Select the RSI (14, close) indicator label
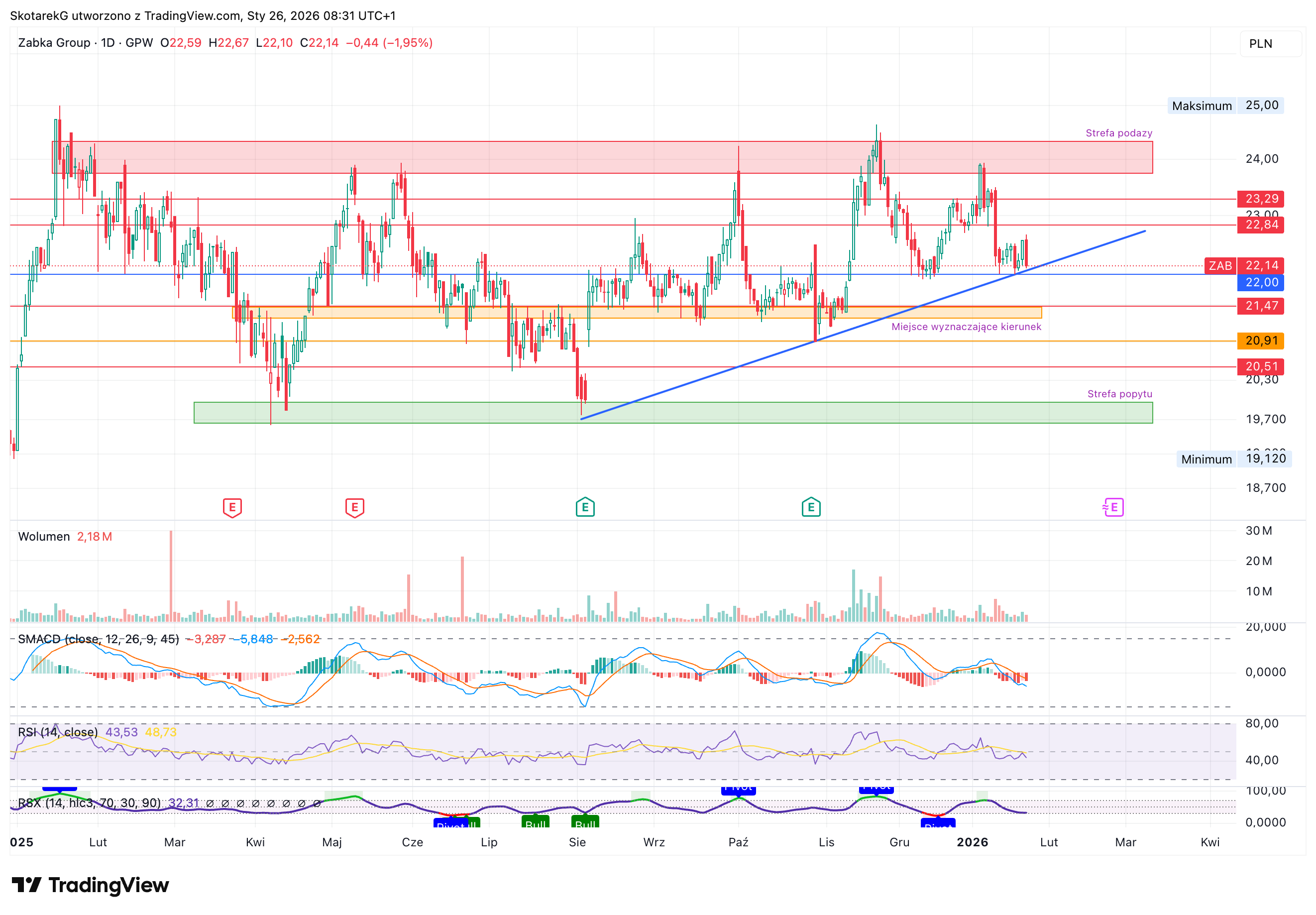This screenshot has width=1316, height=915. point(57,732)
